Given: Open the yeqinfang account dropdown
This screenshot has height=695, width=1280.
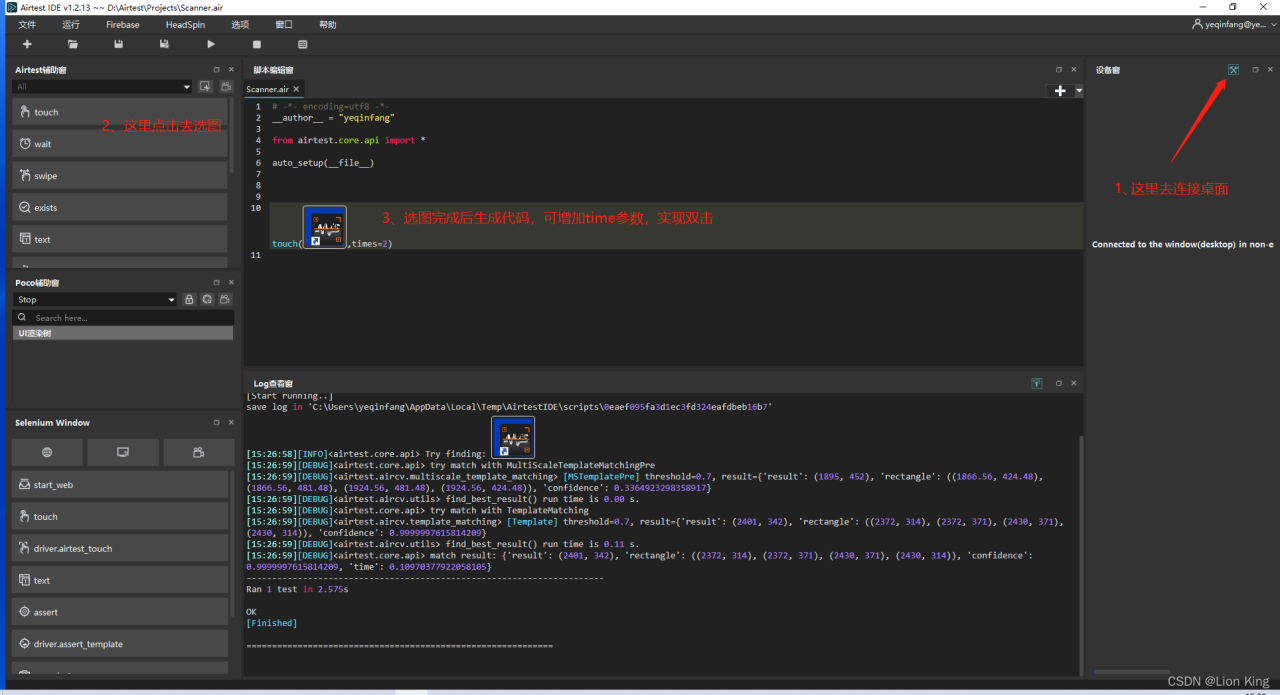Looking at the screenshot, I should [x=1235, y=24].
